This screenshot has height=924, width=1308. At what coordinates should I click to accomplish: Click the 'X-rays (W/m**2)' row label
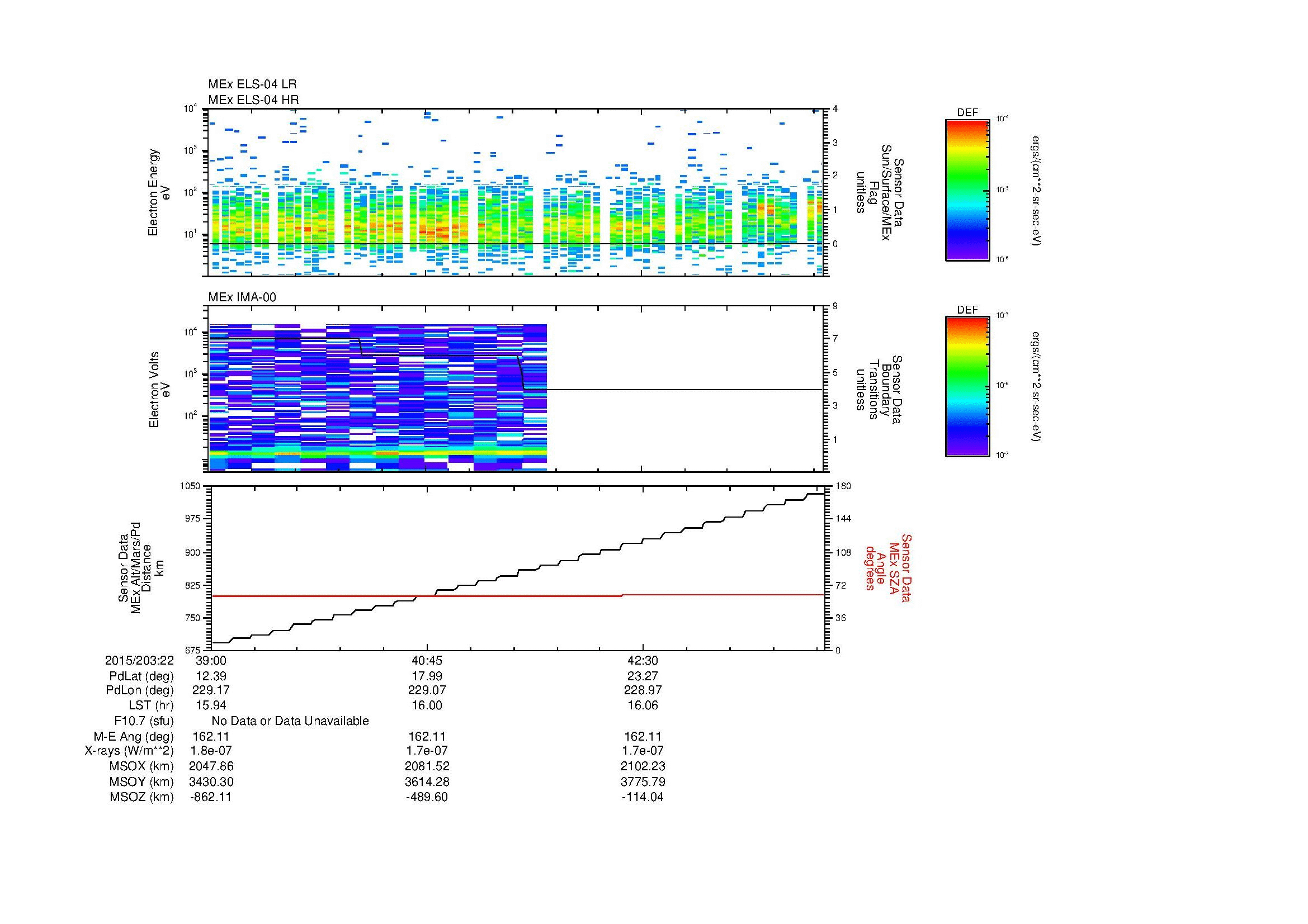(129, 751)
